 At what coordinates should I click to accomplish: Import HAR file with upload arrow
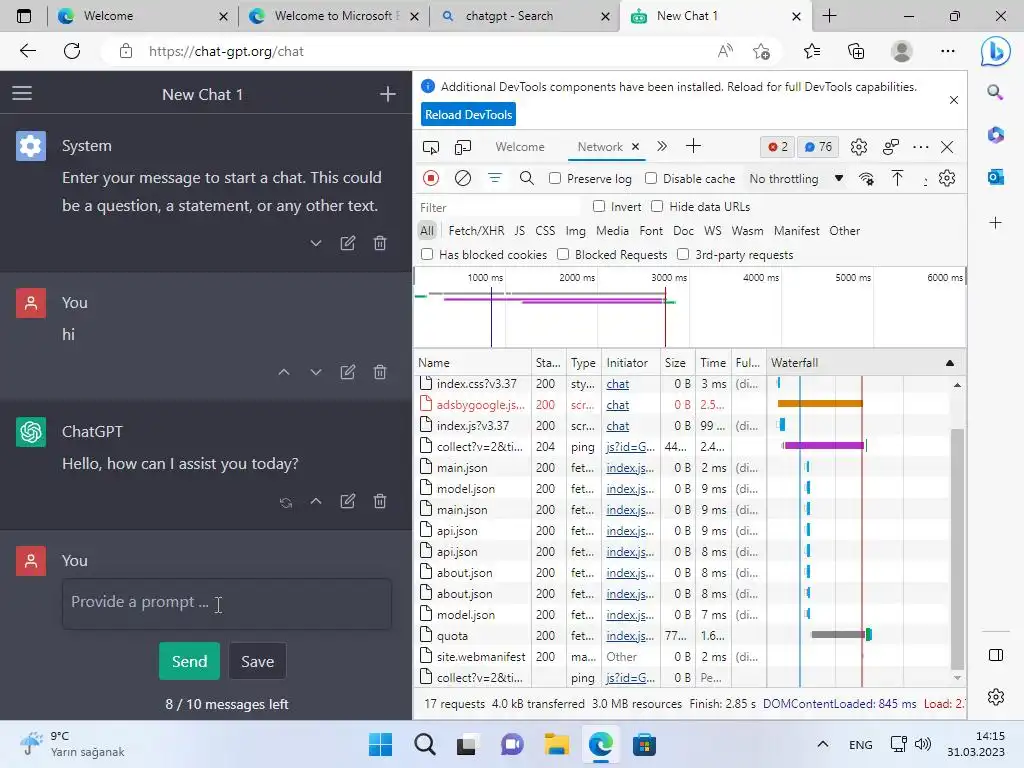tap(897, 178)
